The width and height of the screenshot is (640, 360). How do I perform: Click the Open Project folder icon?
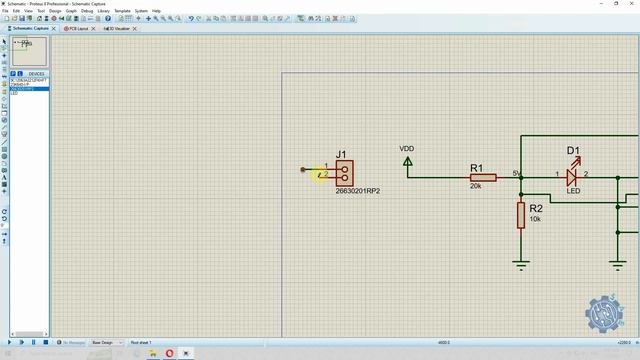coord(15,19)
